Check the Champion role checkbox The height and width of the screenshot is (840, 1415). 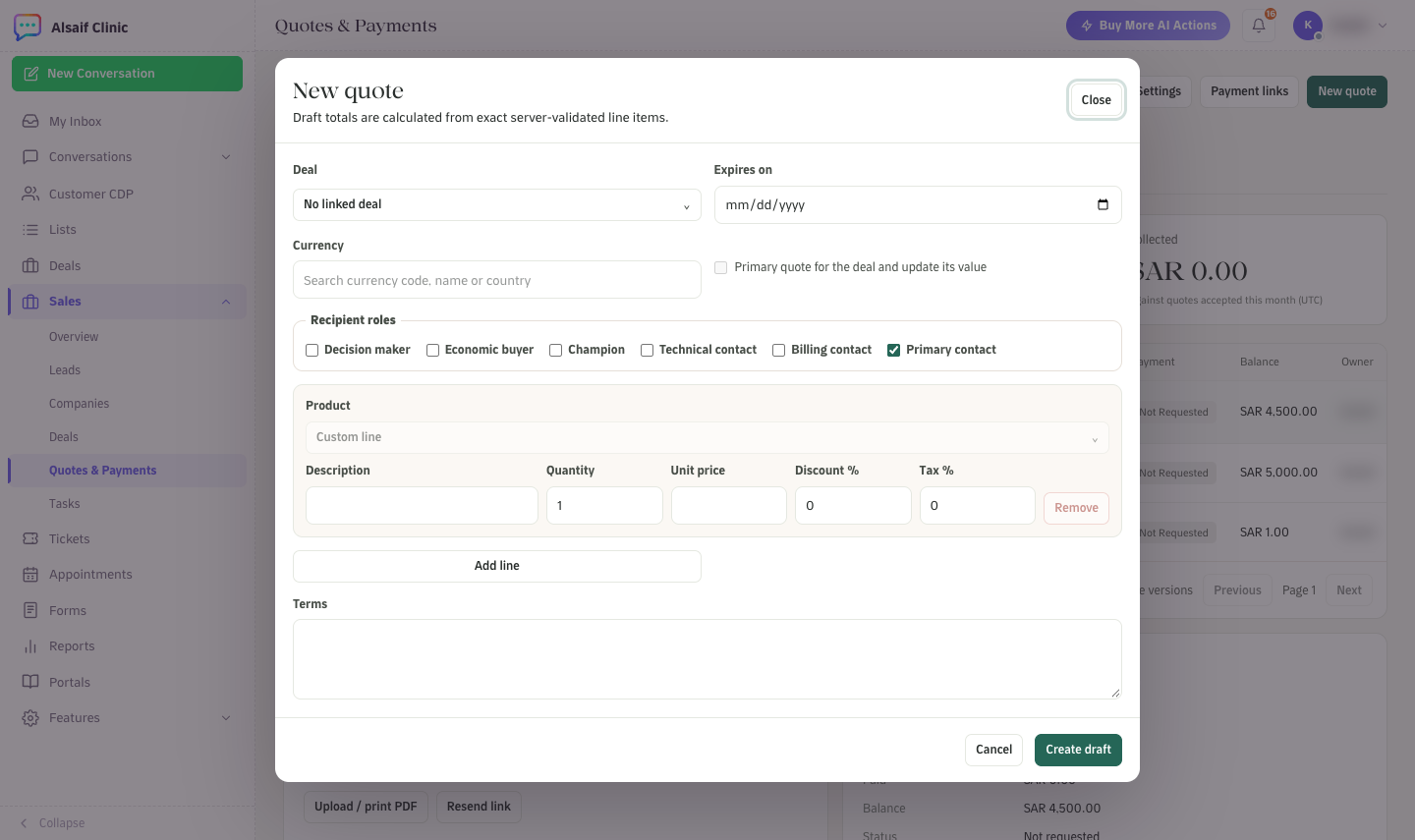coord(555,350)
